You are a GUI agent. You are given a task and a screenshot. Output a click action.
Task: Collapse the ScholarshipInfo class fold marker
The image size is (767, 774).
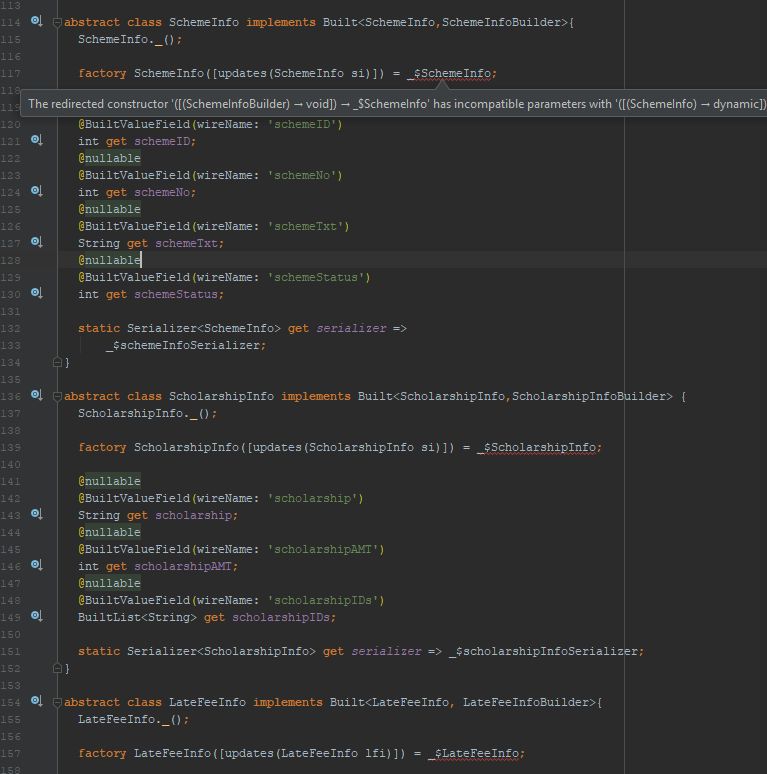(x=57, y=396)
